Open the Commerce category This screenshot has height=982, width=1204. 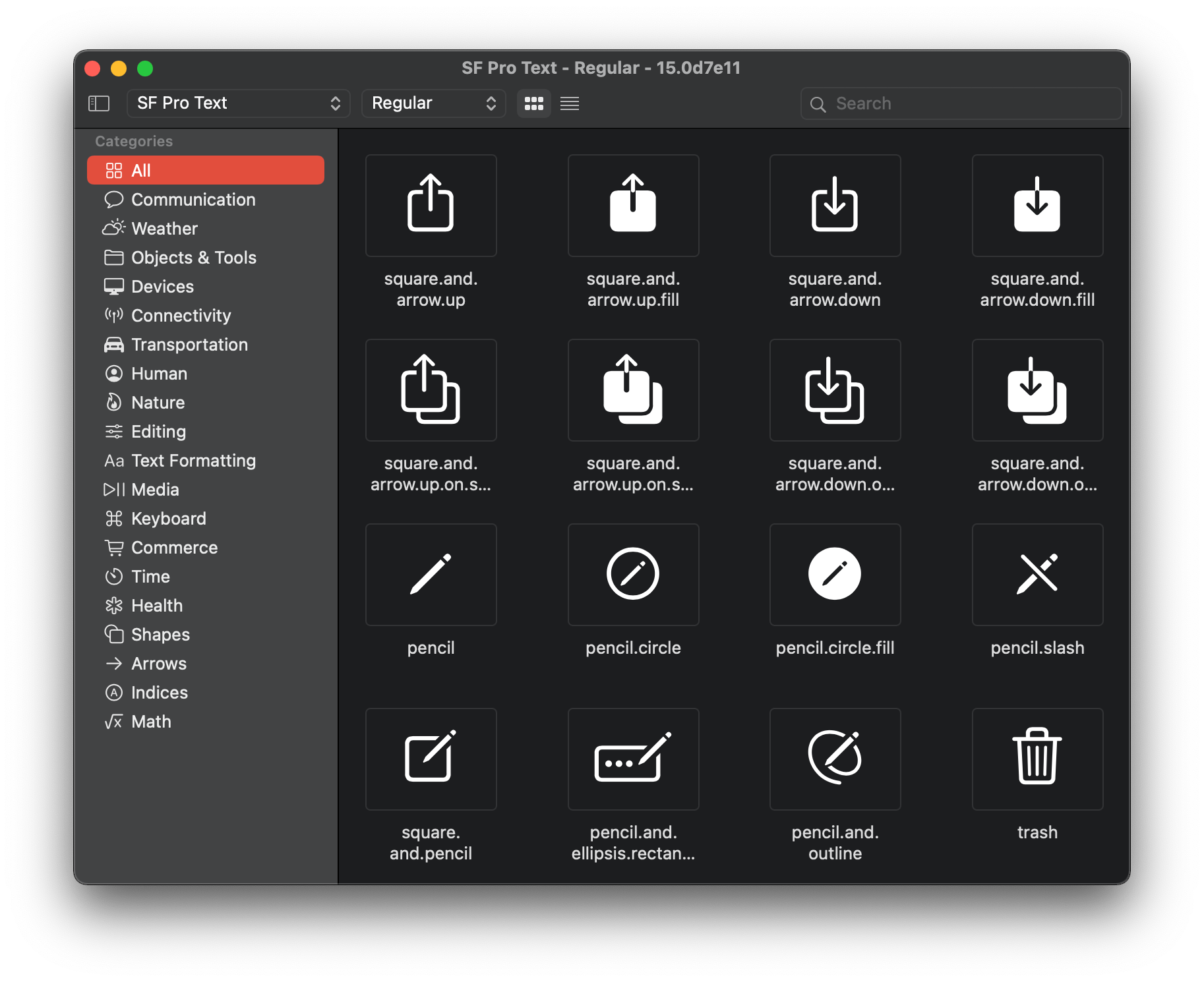click(x=206, y=548)
